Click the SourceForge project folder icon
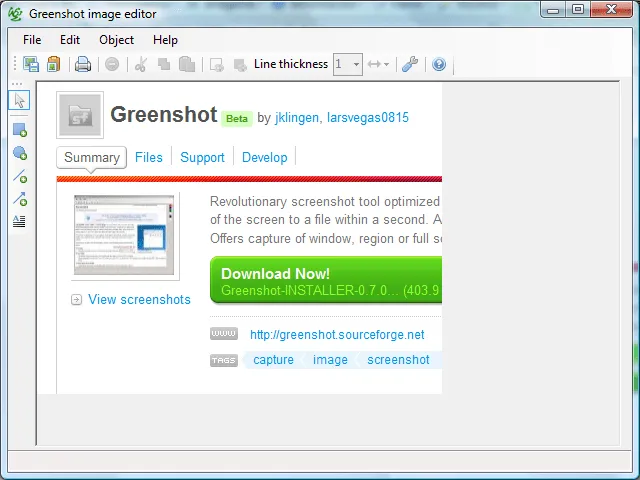 (x=80, y=115)
